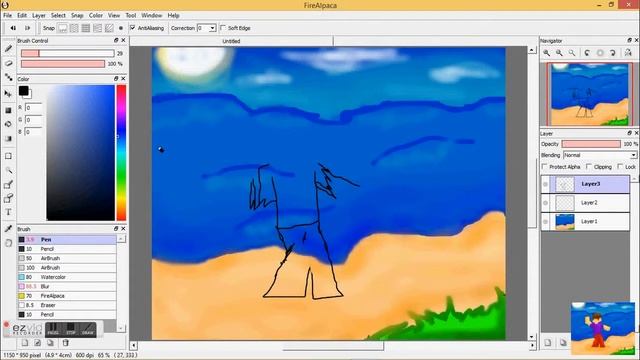
Task: Enable crisscross snap icon
Action: click(x=86, y=28)
